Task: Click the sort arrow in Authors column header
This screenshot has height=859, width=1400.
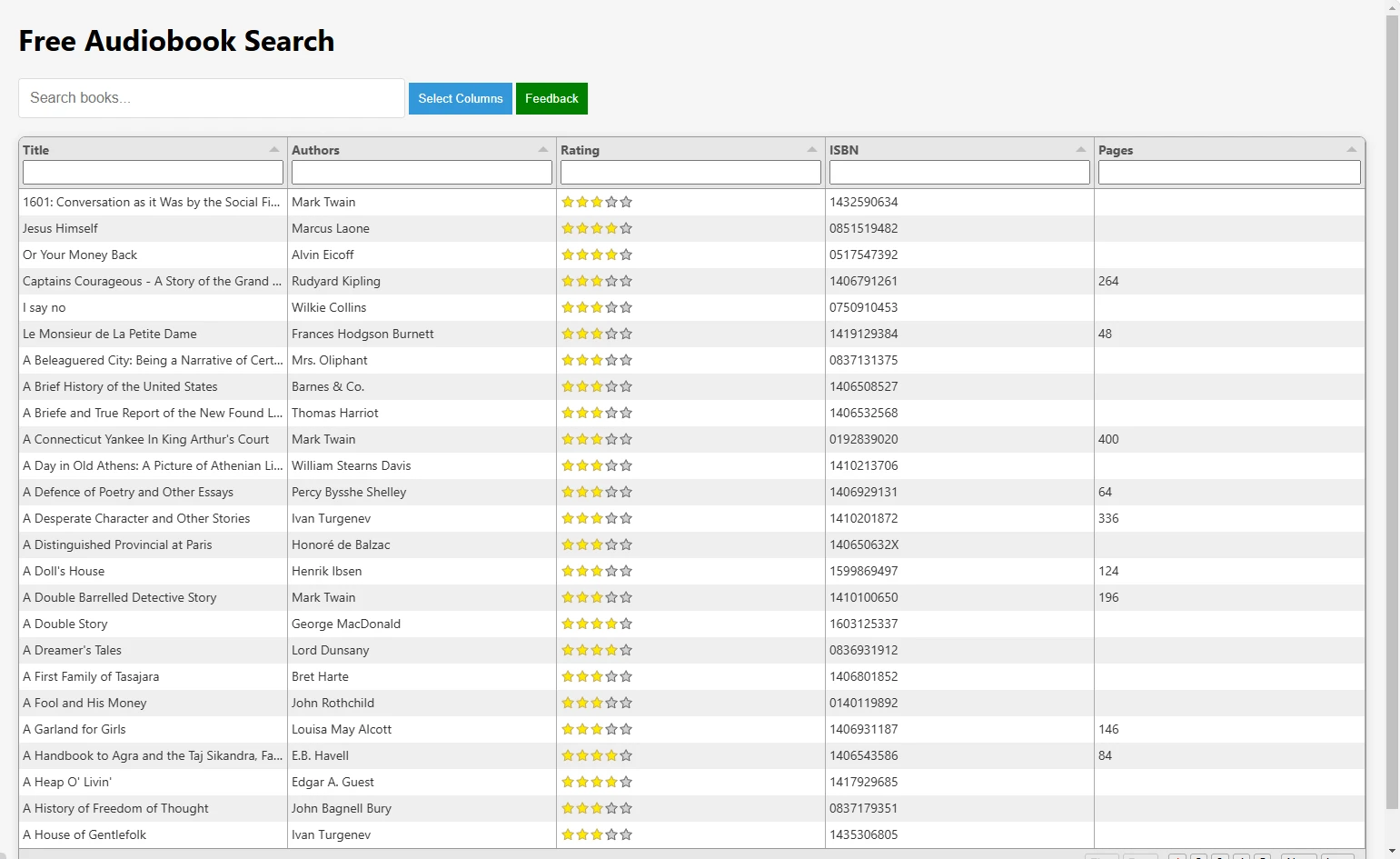Action: [542, 150]
